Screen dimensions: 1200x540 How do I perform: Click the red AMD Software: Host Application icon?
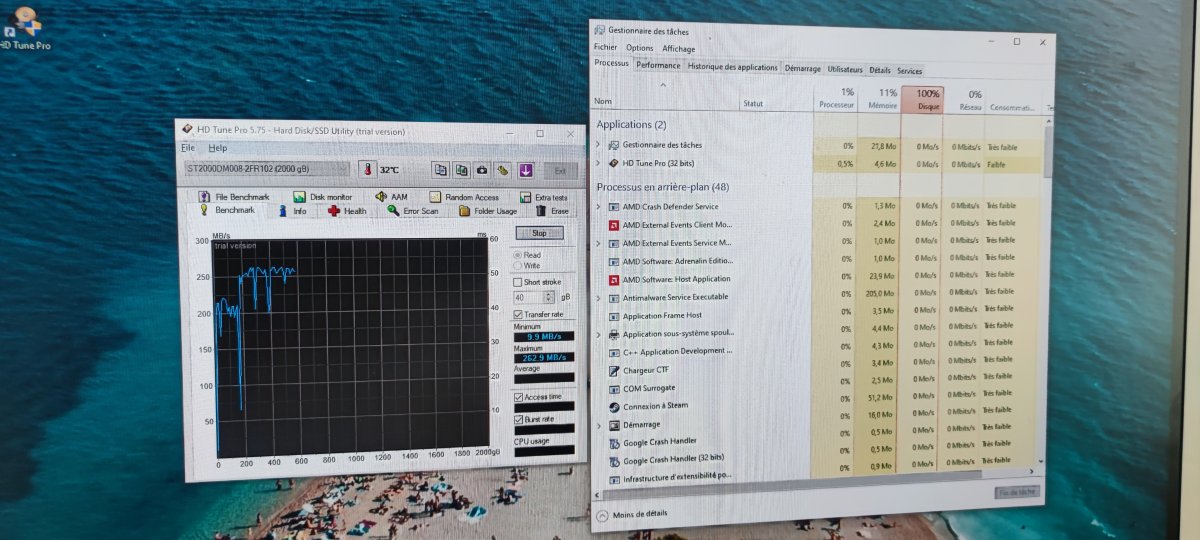(614, 279)
